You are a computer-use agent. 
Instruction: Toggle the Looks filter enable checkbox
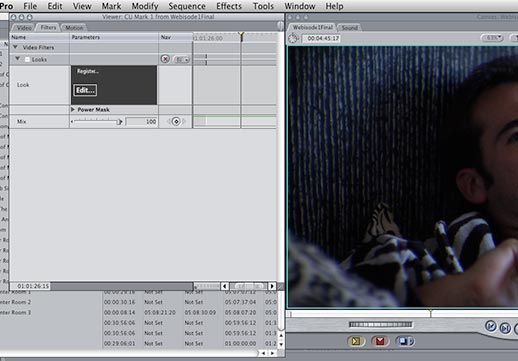[x=27, y=59]
